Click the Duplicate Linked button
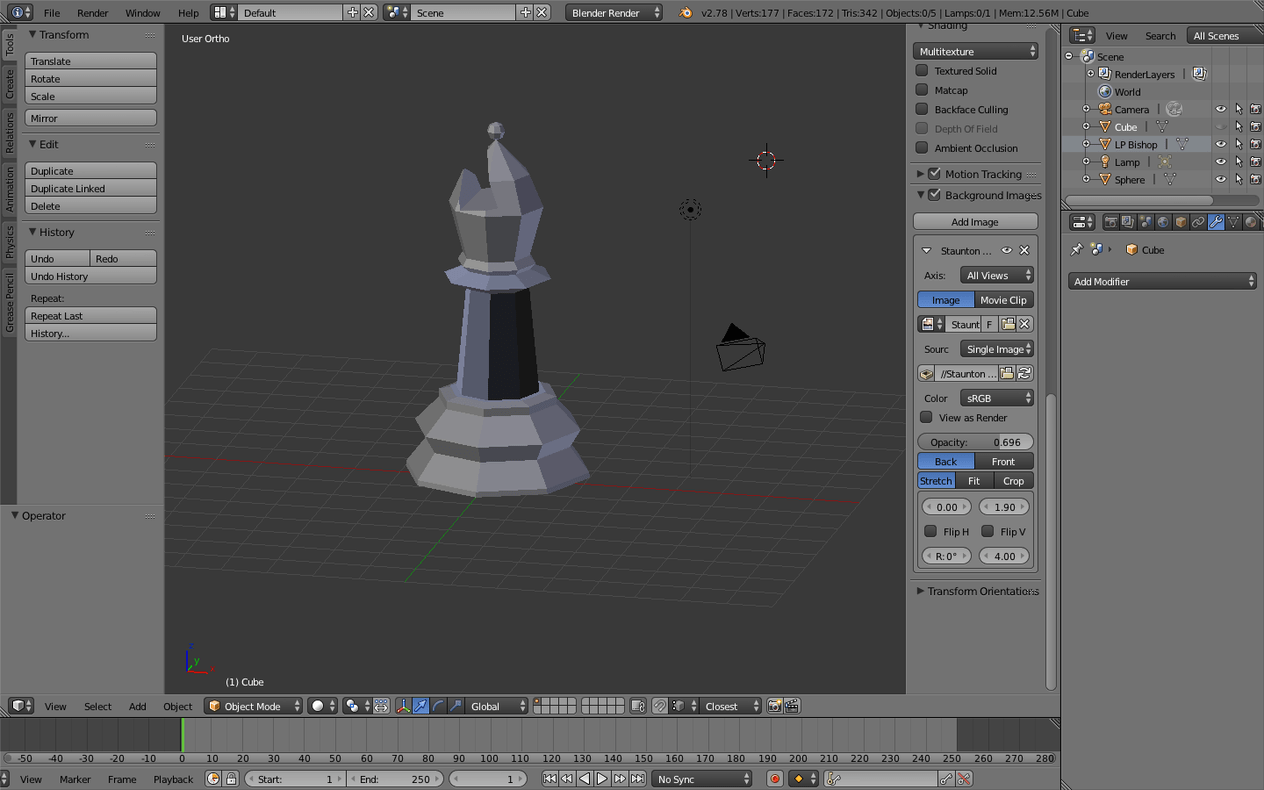Viewport: 1264px width, 790px height. 90,188
